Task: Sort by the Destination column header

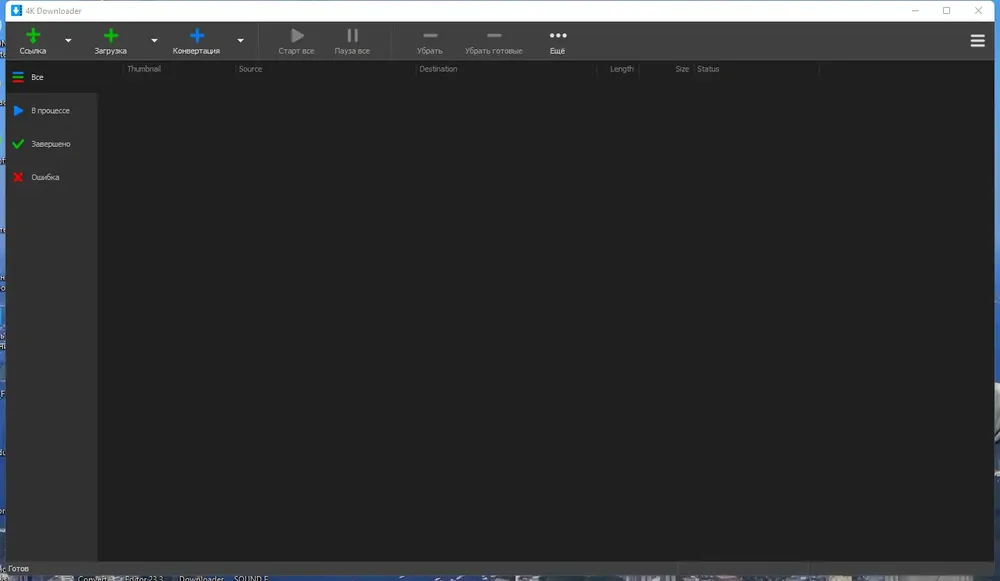Action: pos(438,69)
